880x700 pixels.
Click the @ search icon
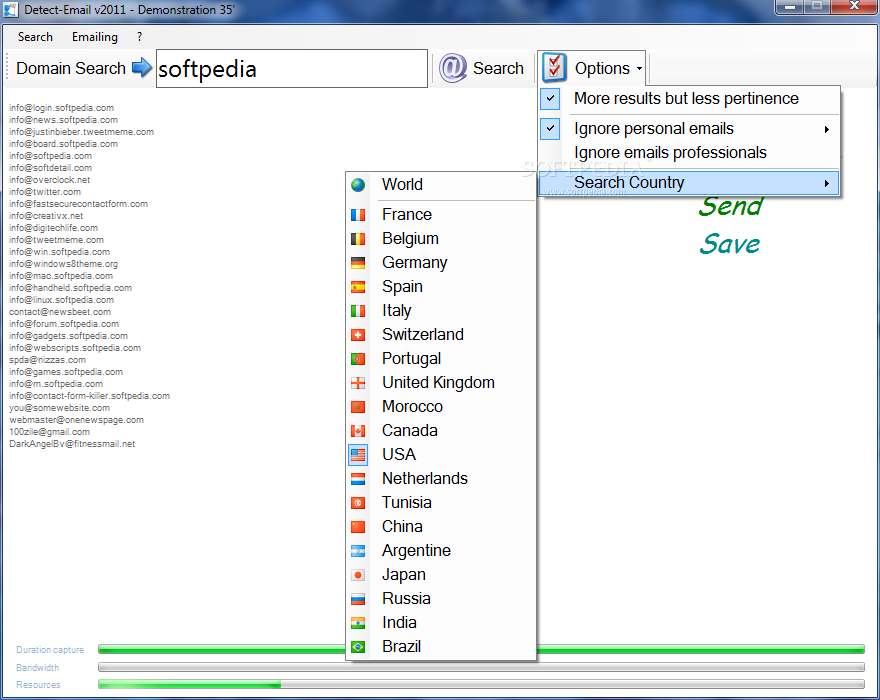[453, 68]
